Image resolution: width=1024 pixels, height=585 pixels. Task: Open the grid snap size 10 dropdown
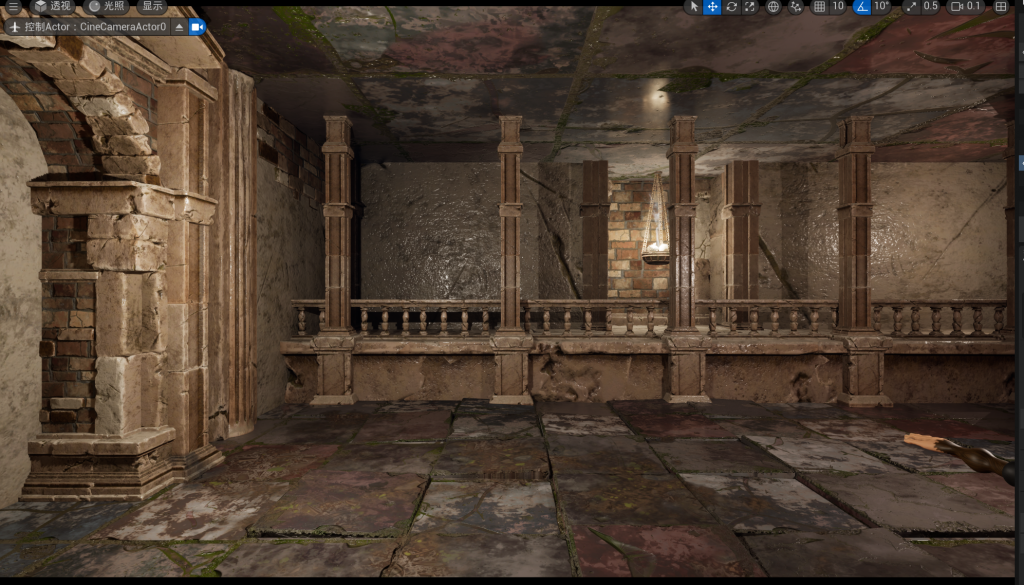[839, 6]
